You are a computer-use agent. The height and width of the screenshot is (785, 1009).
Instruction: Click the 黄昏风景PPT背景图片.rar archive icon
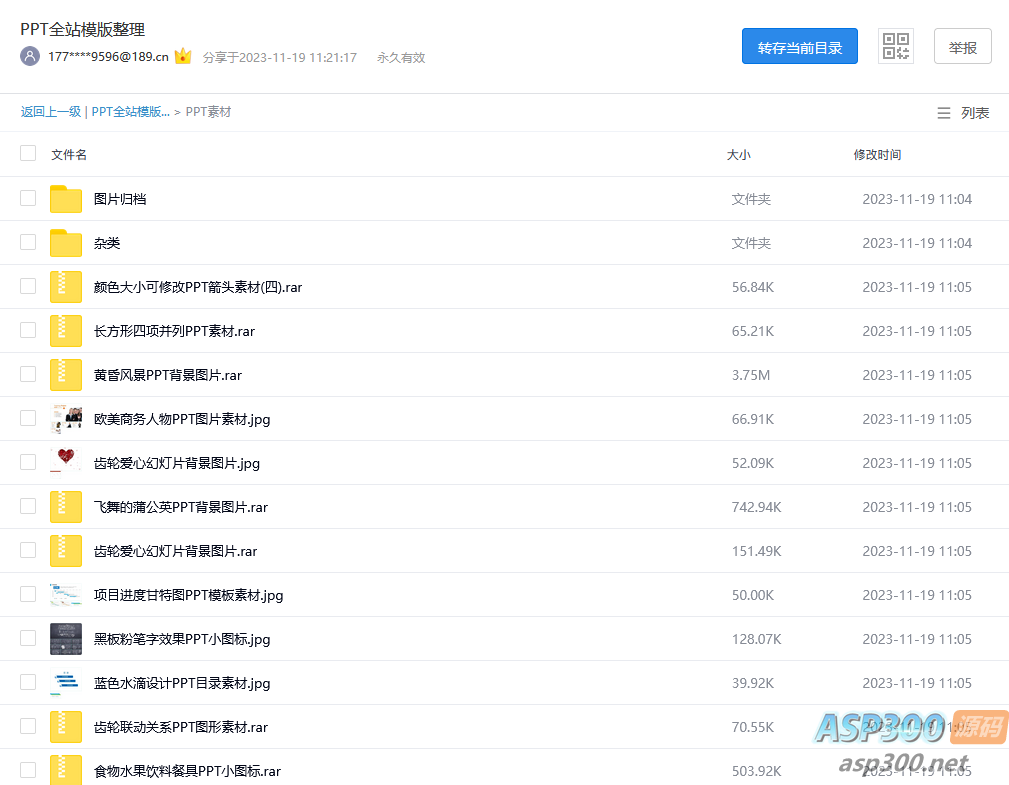click(66, 375)
